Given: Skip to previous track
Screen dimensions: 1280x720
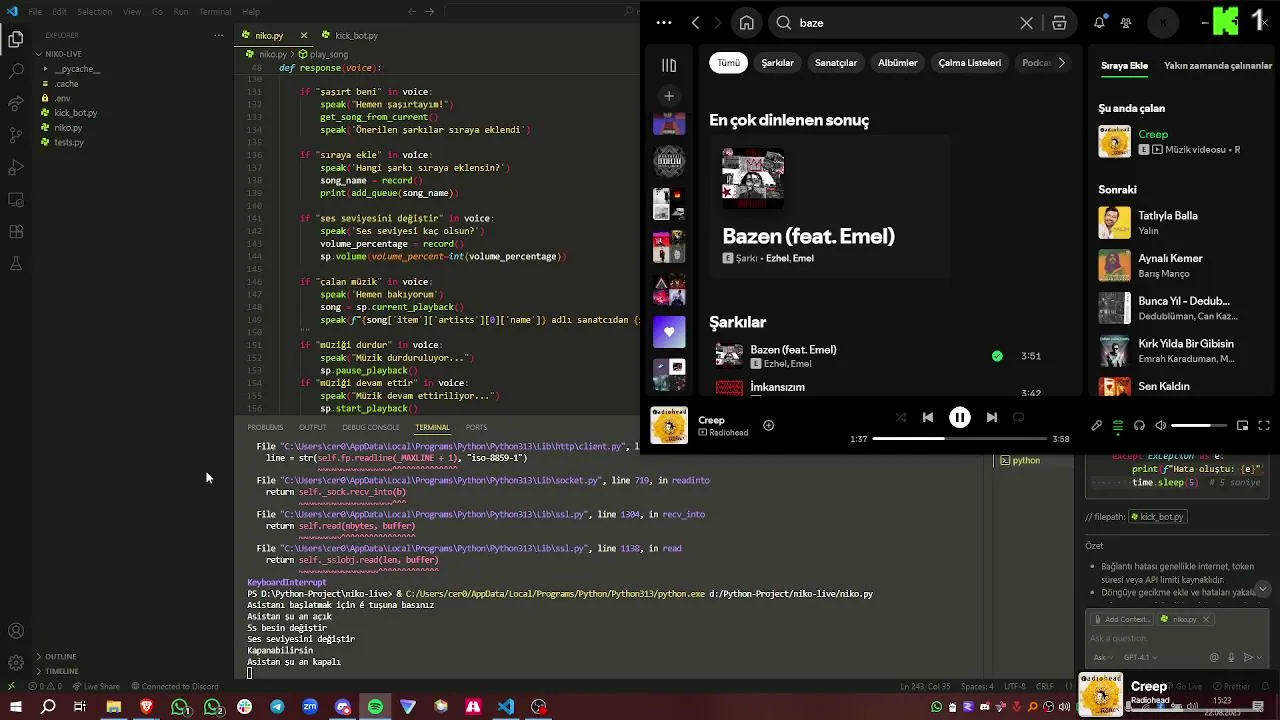Looking at the screenshot, I should click(928, 417).
